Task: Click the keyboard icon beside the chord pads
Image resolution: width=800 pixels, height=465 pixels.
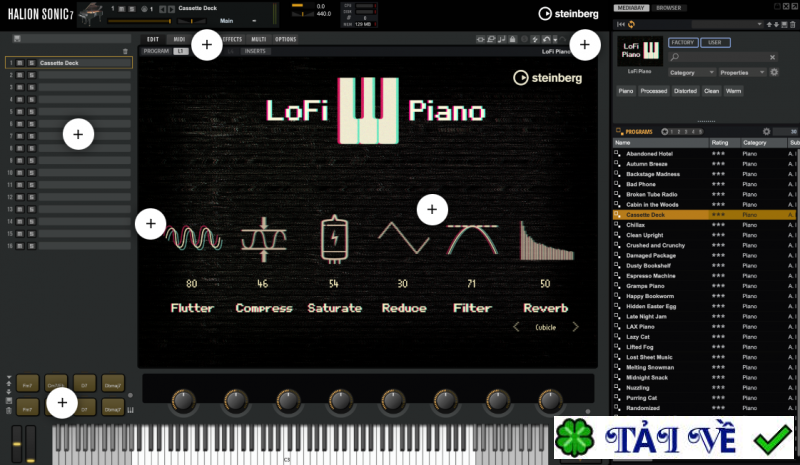Action: pos(131,410)
